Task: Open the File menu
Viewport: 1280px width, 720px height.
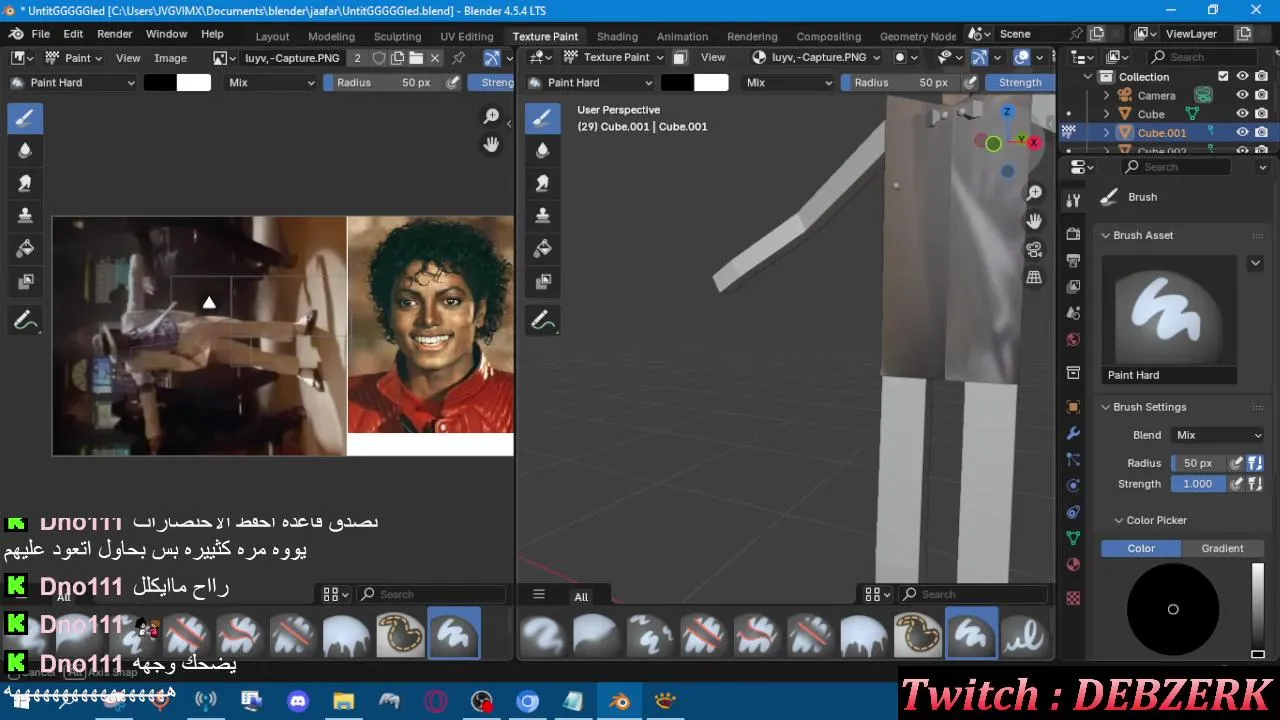Action: 41,34
